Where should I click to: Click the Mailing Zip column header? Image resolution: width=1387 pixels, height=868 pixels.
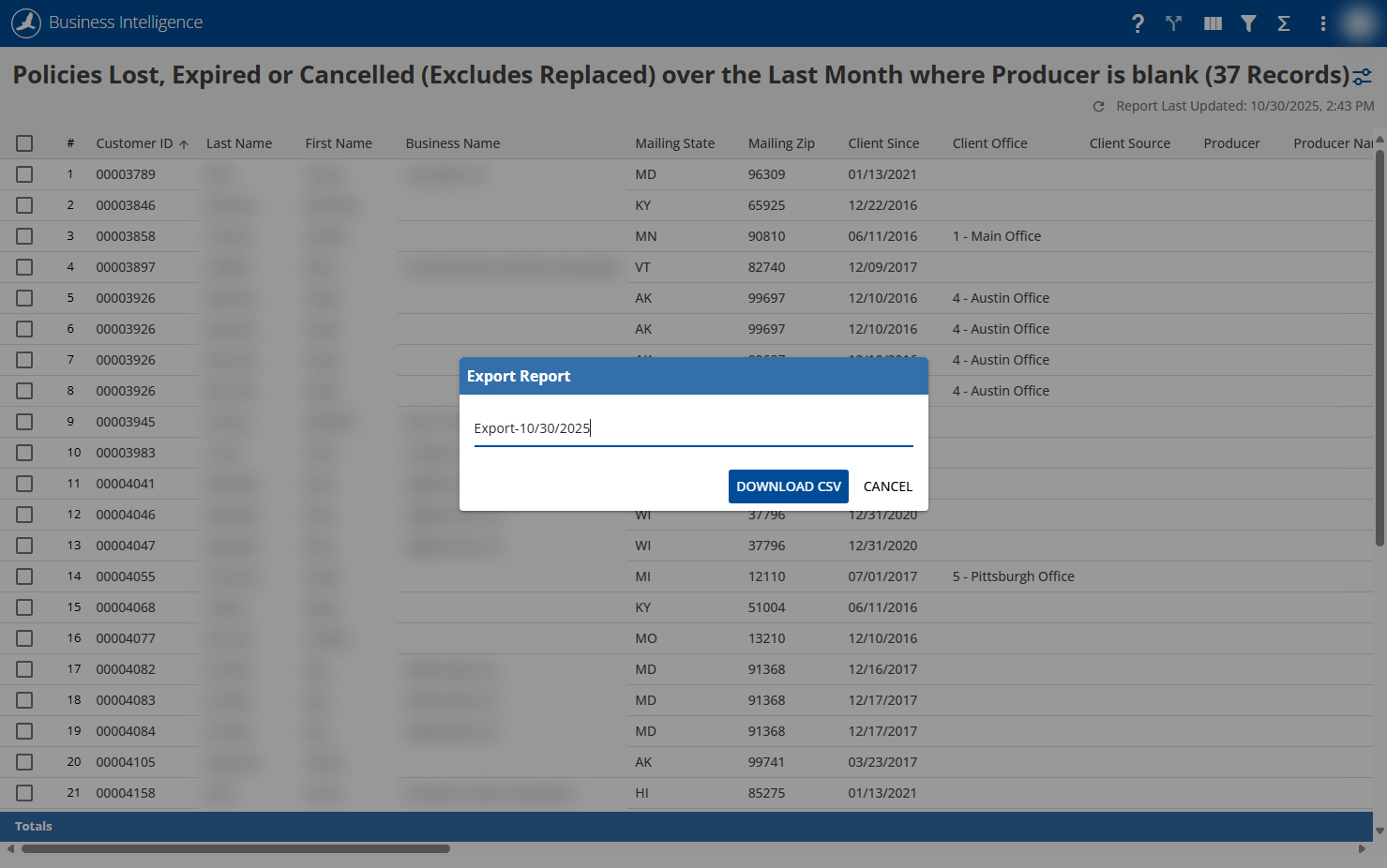[x=781, y=143]
